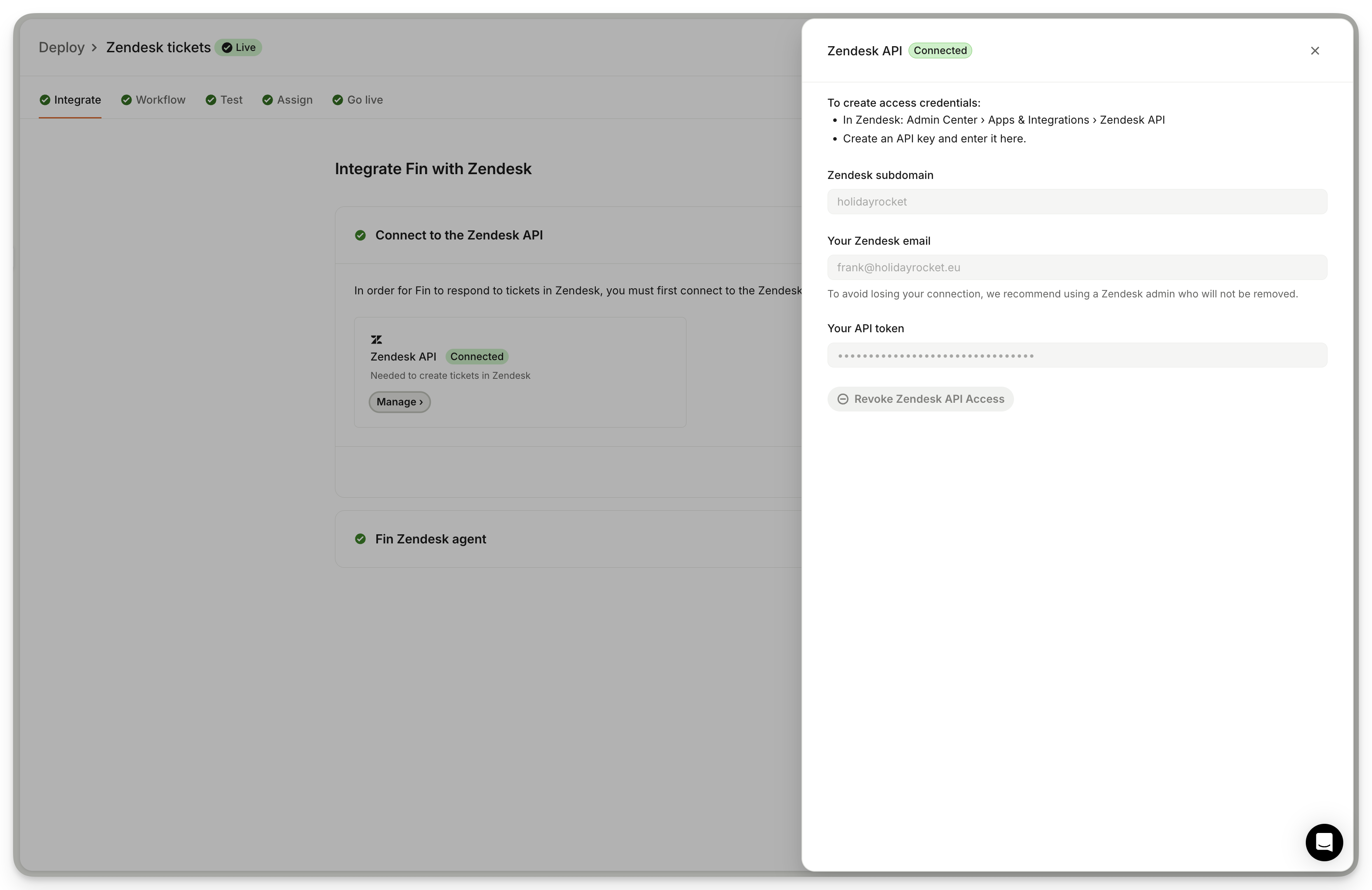Screen dimensions: 1372x890
Task: Close the Zendesk API side panel
Action: [1315, 51]
